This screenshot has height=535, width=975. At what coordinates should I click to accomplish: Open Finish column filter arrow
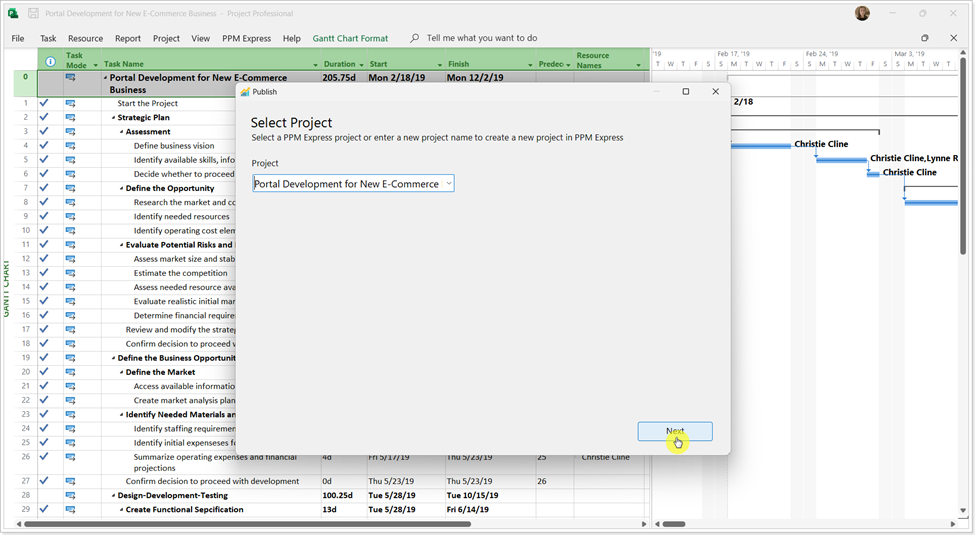(x=530, y=65)
